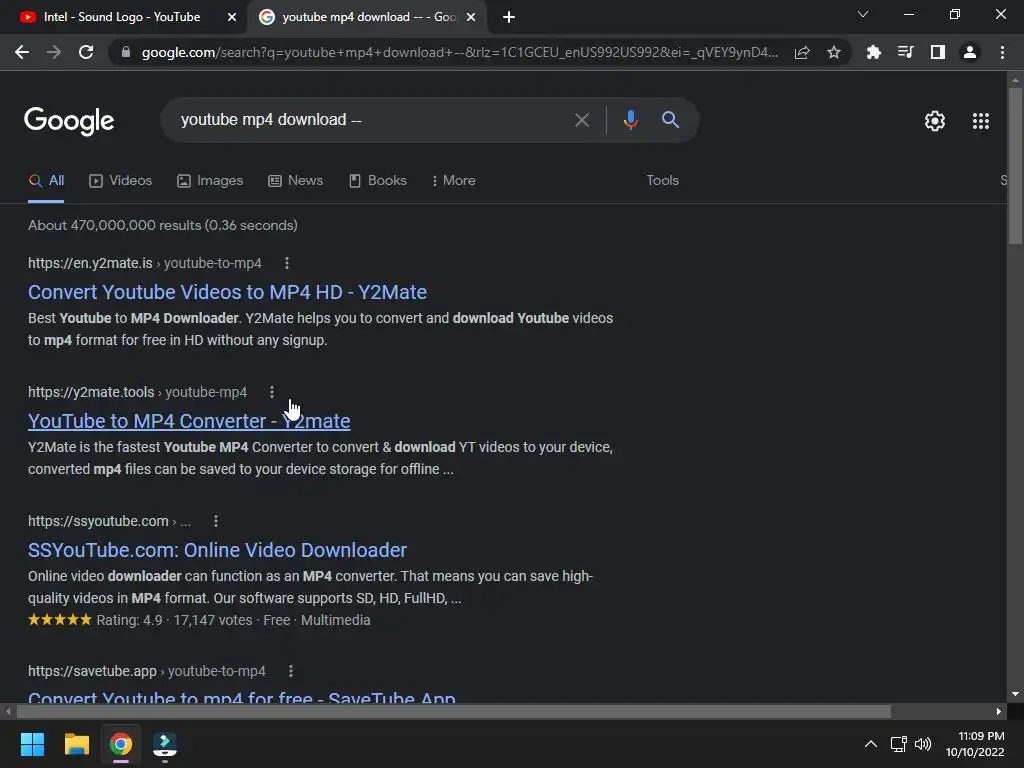The height and width of the screenshot is (768, 1024).
Task: Open the Chrome extensions puzzle icon
Action: 873,52
